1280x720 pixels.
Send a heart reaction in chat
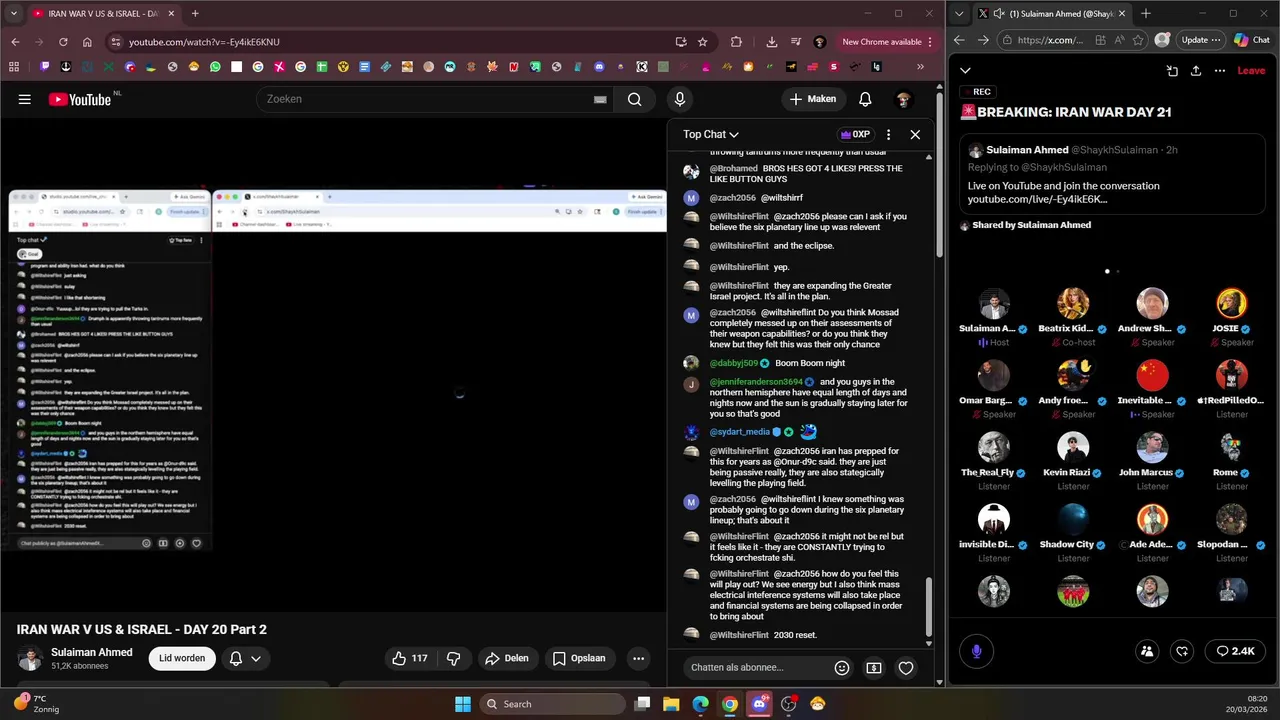pyautogui.click(x=906, y=668)
